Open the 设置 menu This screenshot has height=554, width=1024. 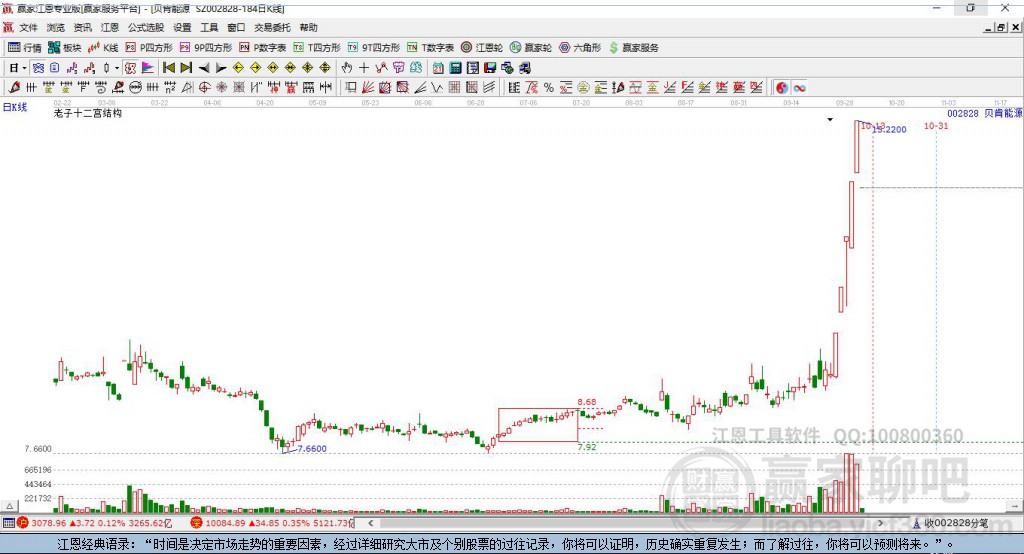point(182,27)
